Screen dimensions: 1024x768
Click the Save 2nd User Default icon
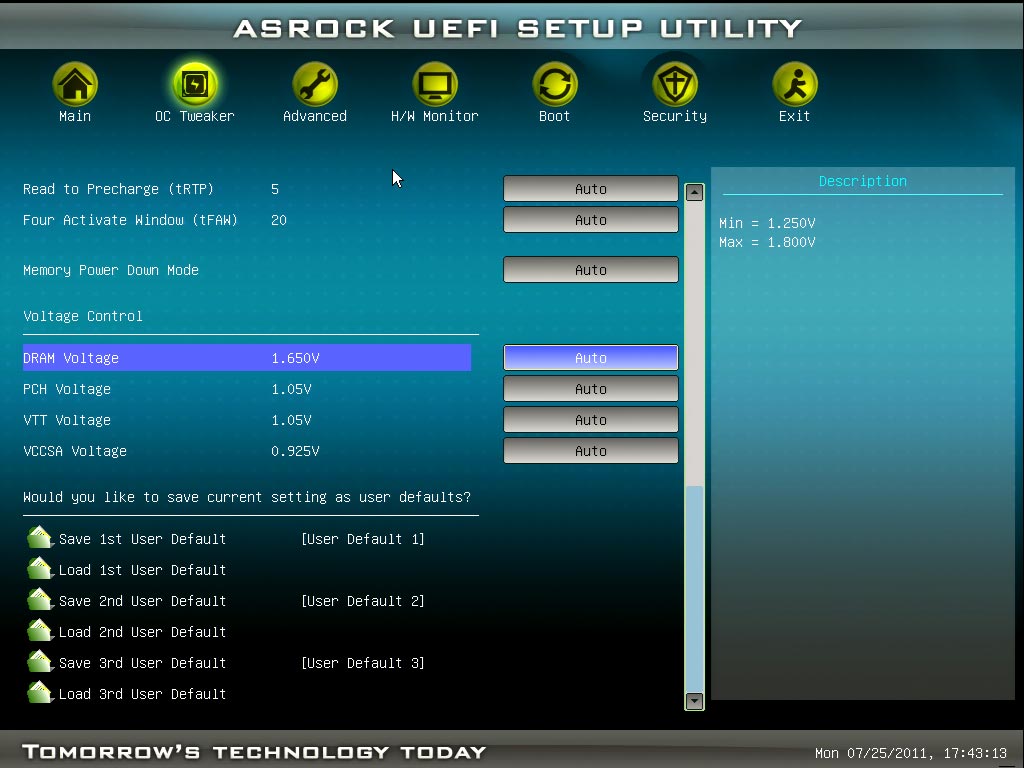tap(40, 600)
